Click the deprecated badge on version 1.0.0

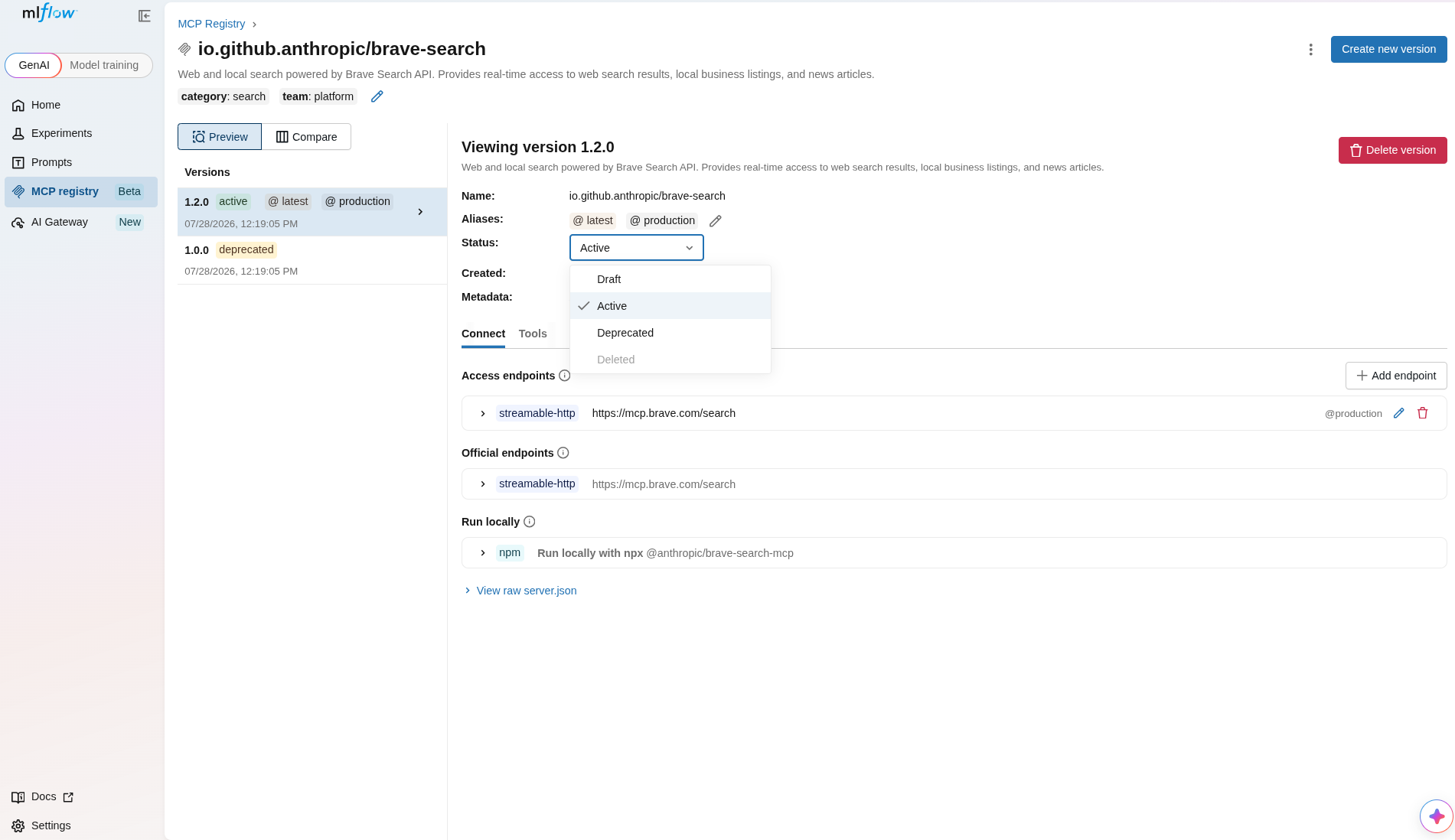tap(246, 249)
